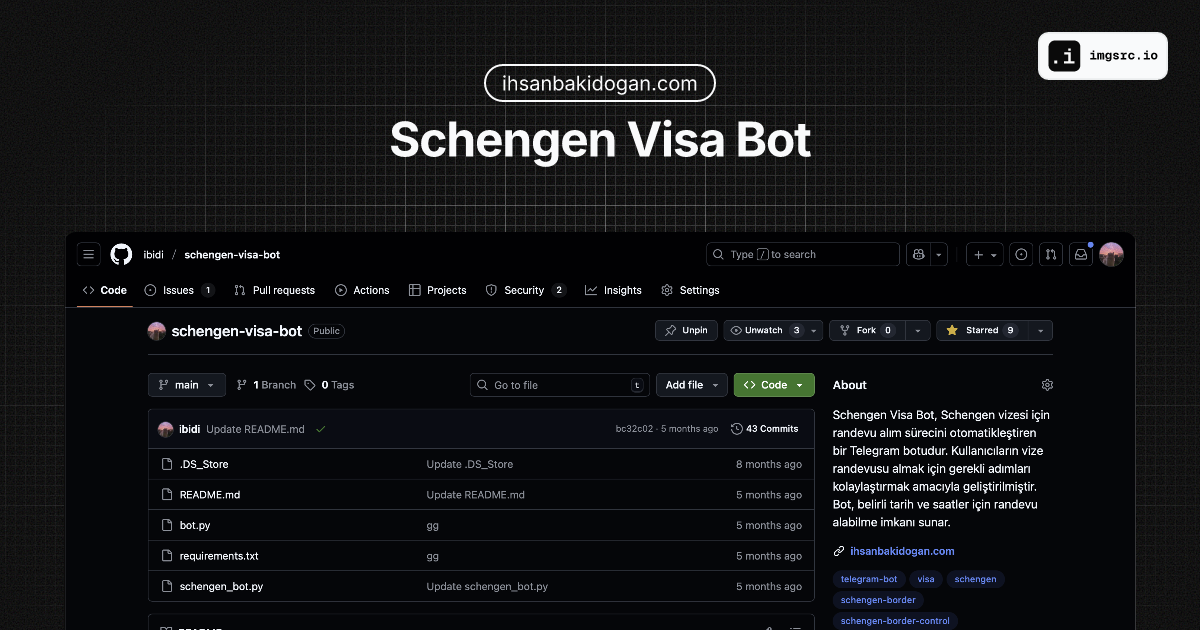This screenshot has width=1200, height=630.
Task: Click the user profile avatar
Action: 1111,254
